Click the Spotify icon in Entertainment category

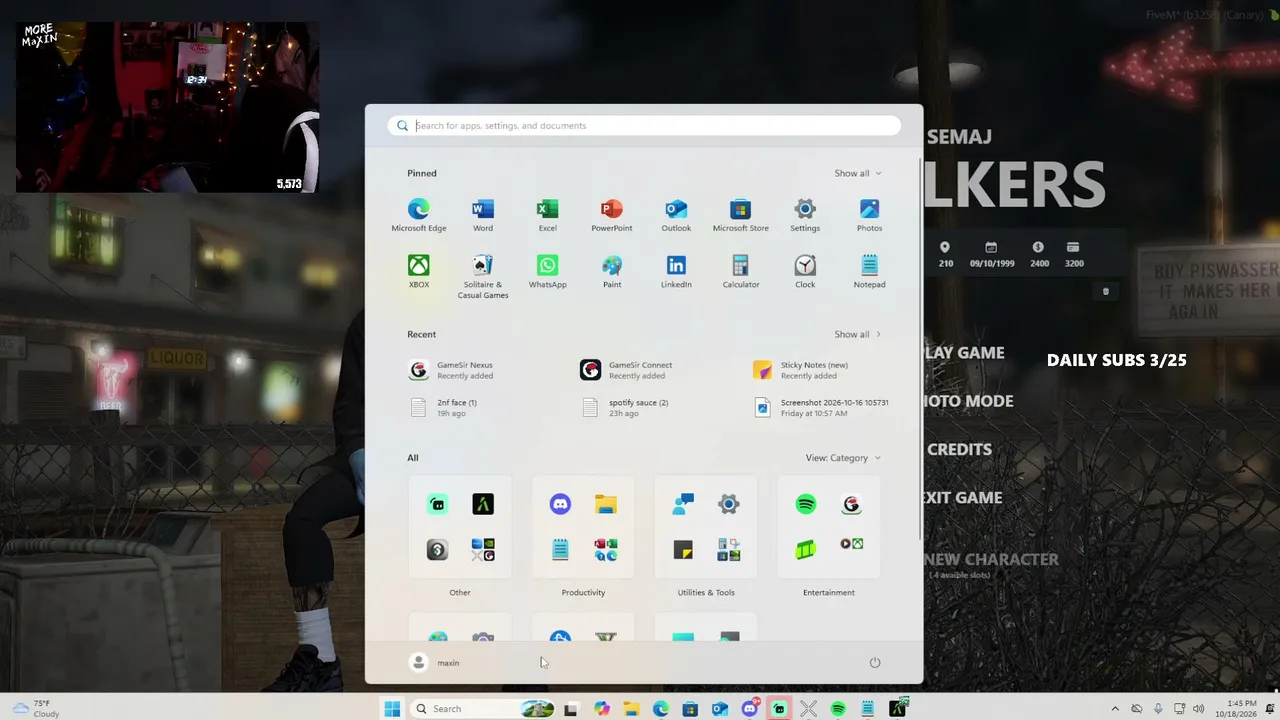coord(806,504)
